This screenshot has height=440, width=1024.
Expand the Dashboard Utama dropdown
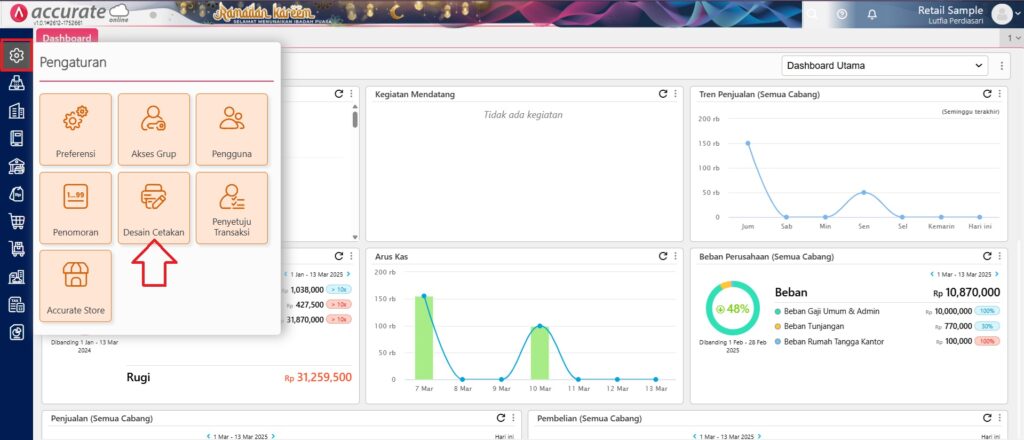pos(884,66)
